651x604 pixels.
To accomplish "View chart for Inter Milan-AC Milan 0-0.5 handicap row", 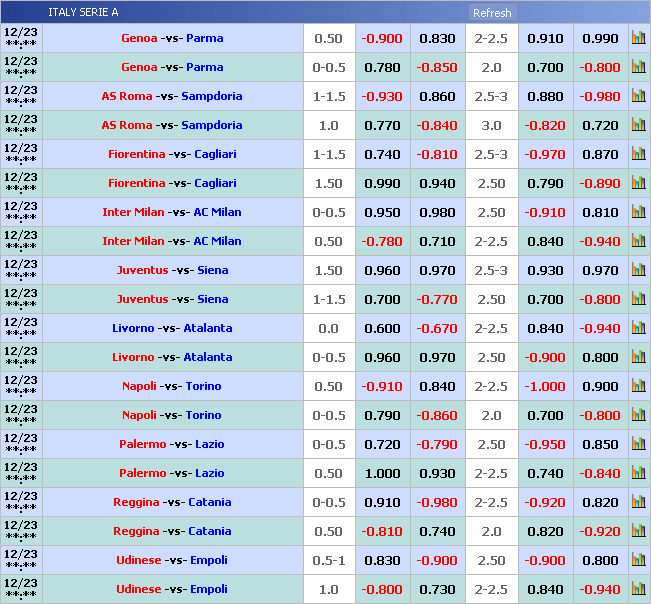I will 638,212.
